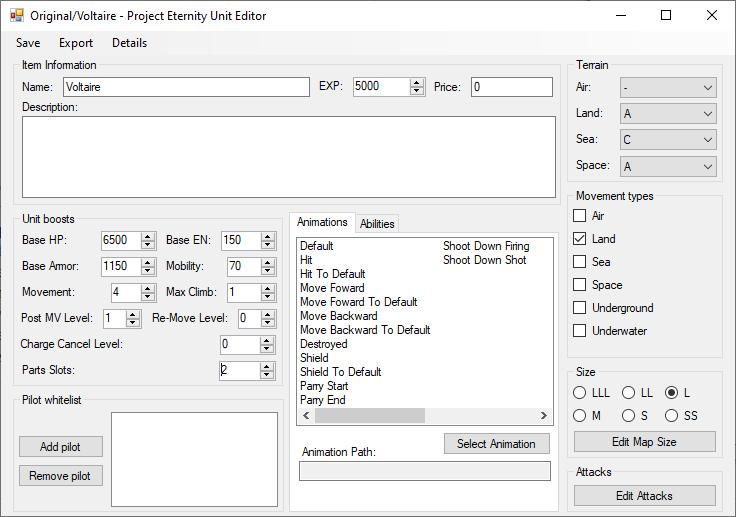Click the animation list left scroll arrow
736x517 pixels.
[x=306, y=416]
